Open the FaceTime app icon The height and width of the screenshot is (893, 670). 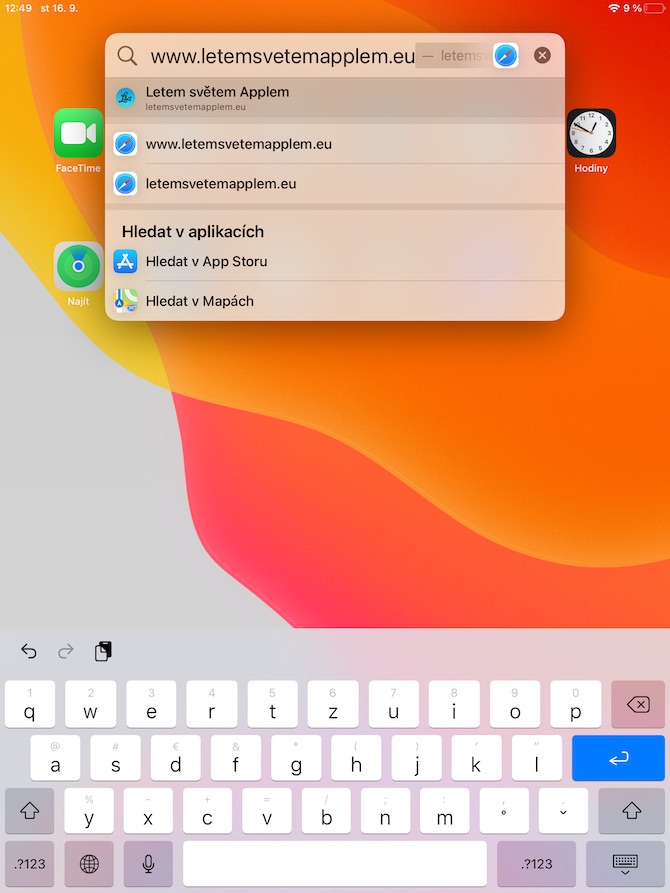pos(78,133)
